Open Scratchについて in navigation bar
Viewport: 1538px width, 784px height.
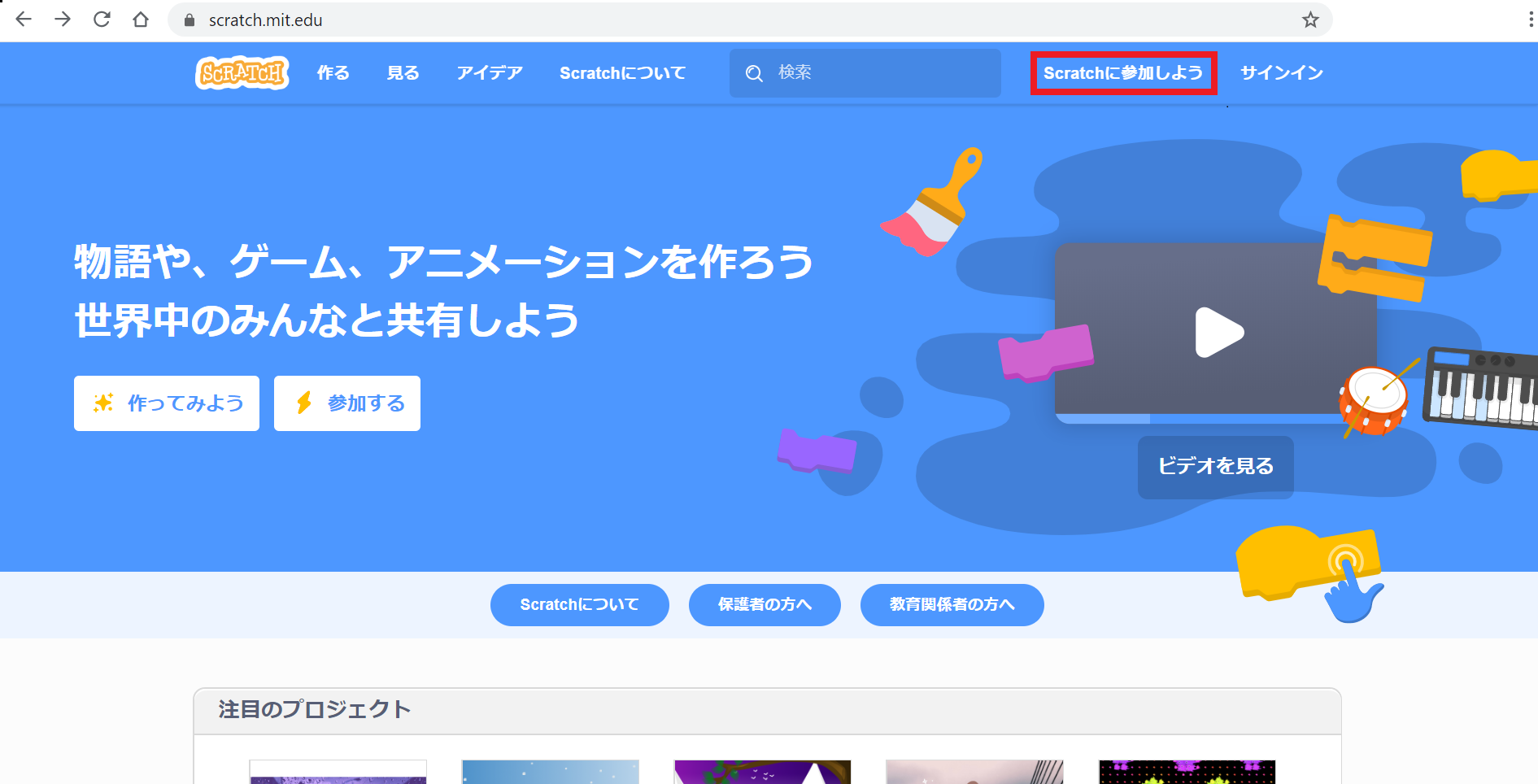tap(623, 73)
